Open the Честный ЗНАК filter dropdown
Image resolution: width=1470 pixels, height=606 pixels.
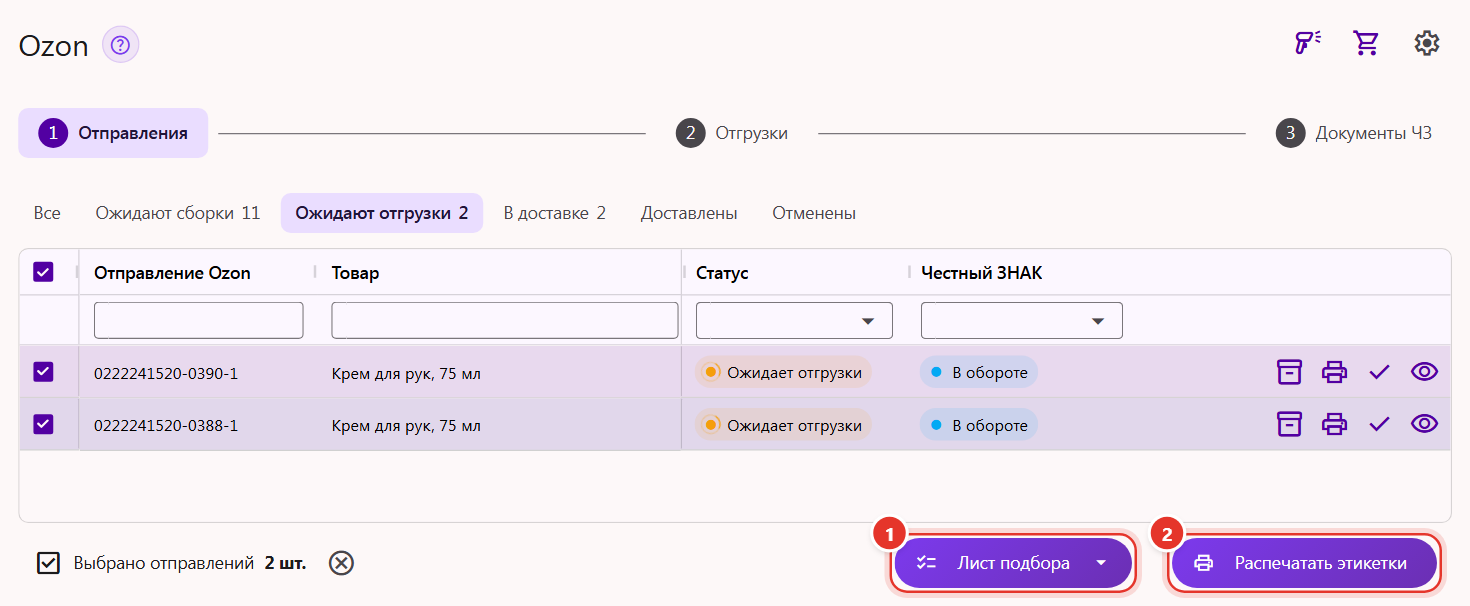[1022, 320]
